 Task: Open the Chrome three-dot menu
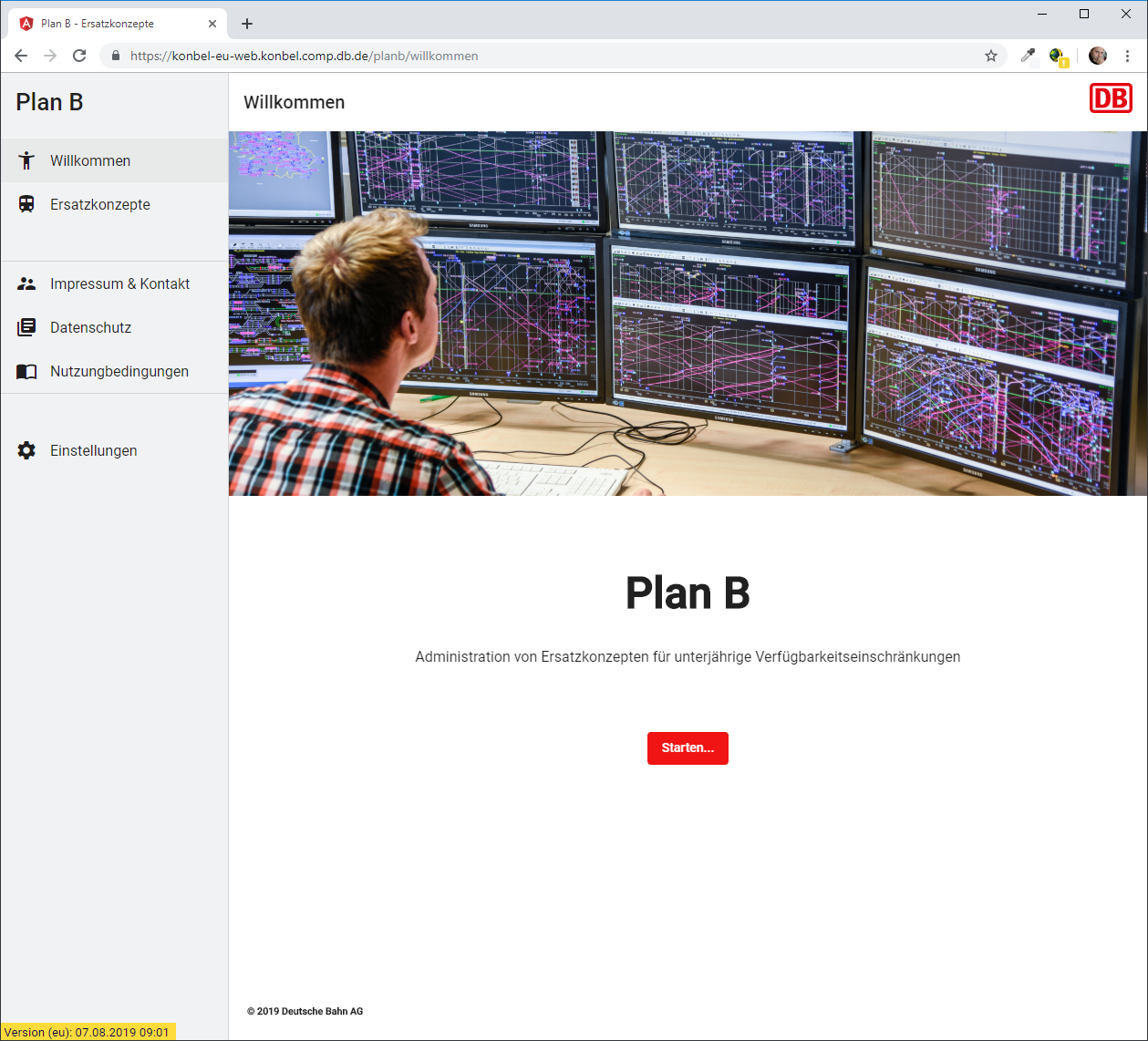click(1127, 56)
